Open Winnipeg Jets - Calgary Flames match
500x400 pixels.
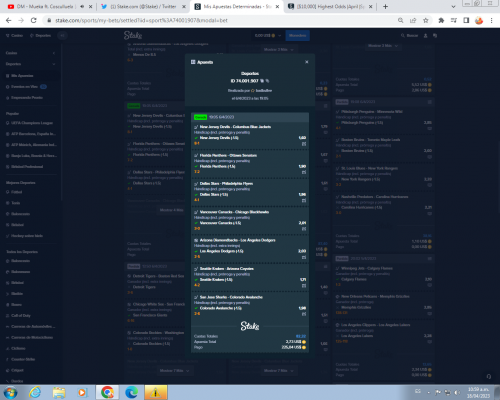[367, 268]
